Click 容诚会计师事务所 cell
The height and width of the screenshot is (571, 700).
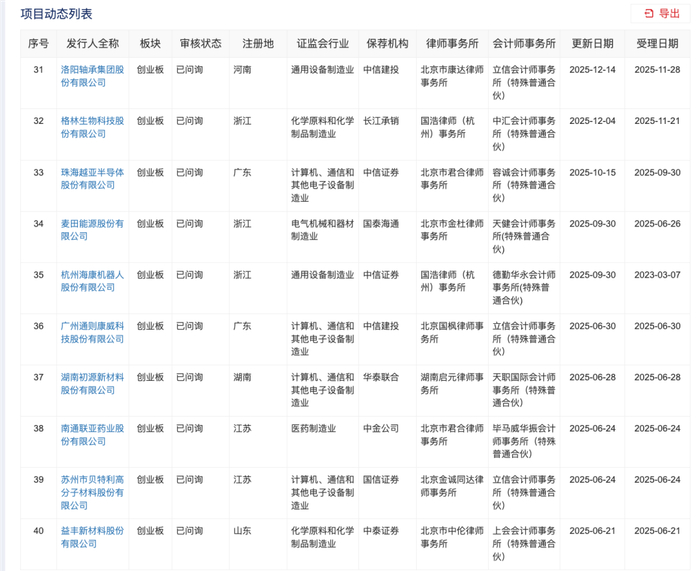point(524,185)
